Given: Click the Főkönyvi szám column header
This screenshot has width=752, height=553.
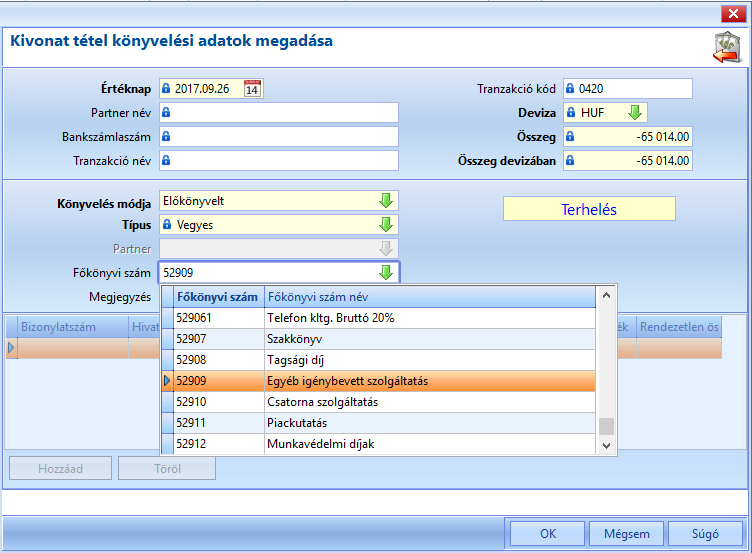Looking at the screenshot, I should coord(217,297).
